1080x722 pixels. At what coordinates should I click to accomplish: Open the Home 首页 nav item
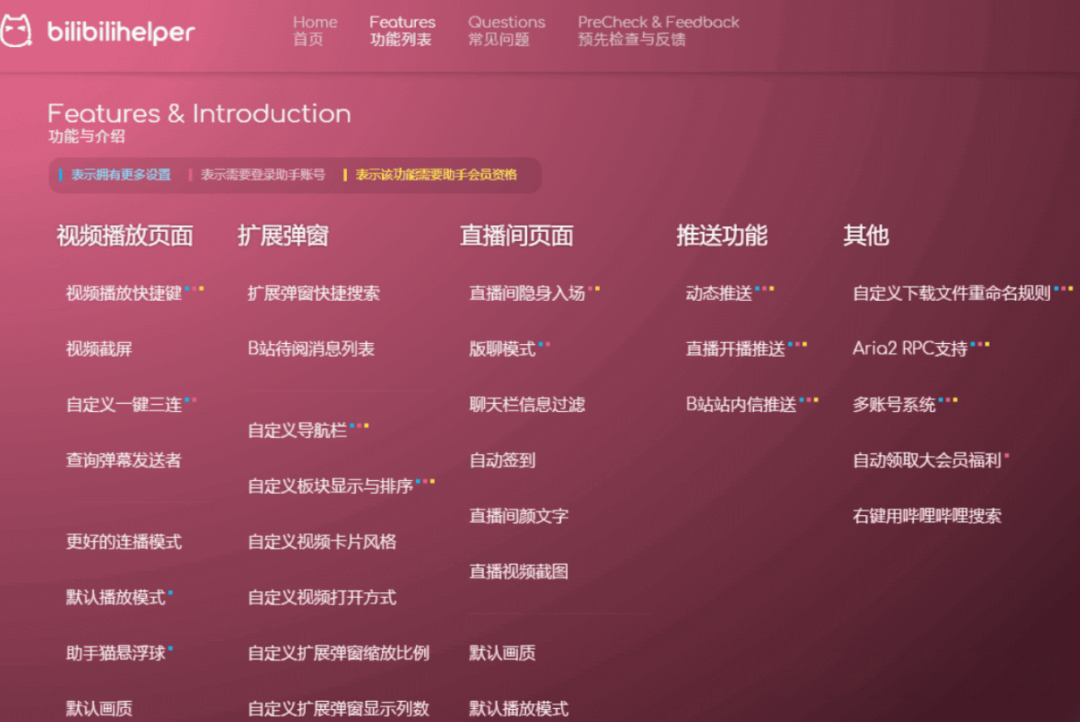point(315,31)
